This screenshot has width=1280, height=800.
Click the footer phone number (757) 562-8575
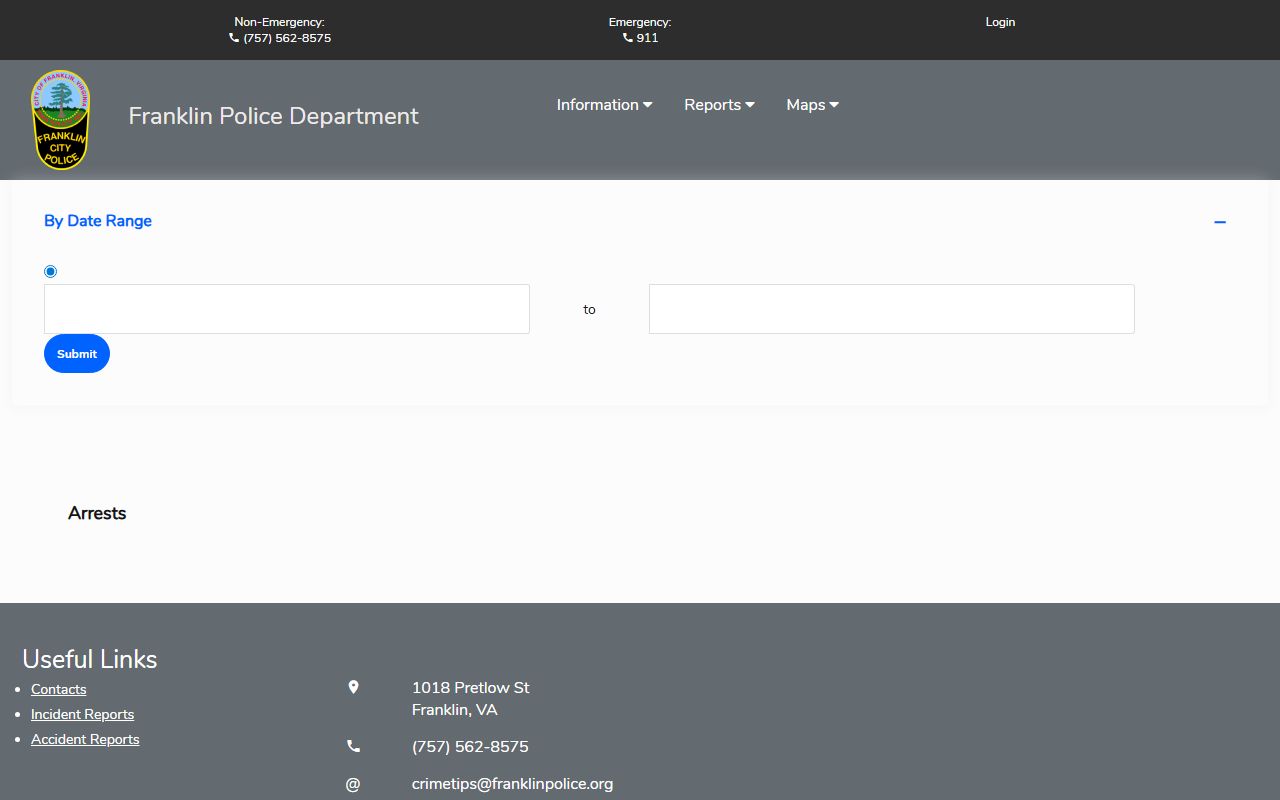tap(470, 747)
